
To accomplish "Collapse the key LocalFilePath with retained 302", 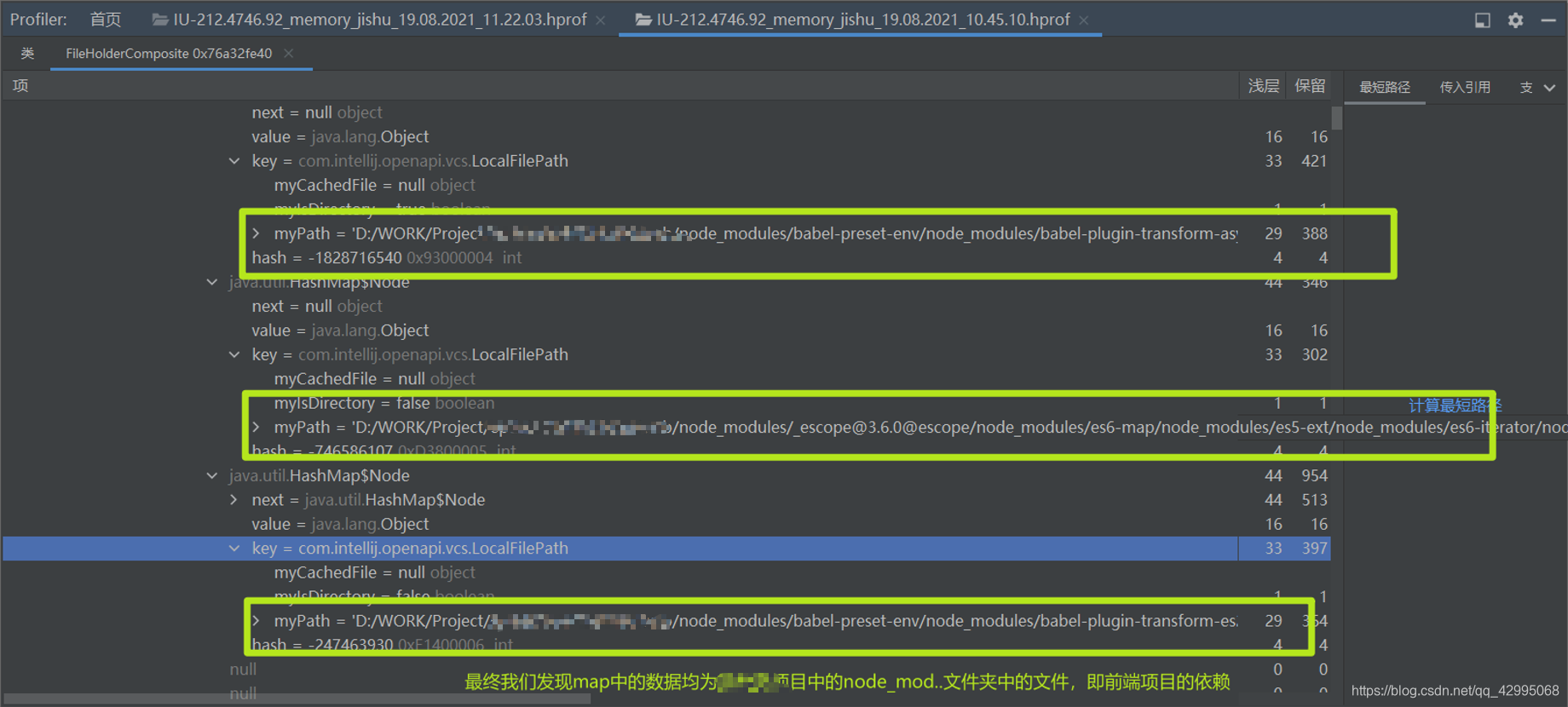I will (234, 354).
